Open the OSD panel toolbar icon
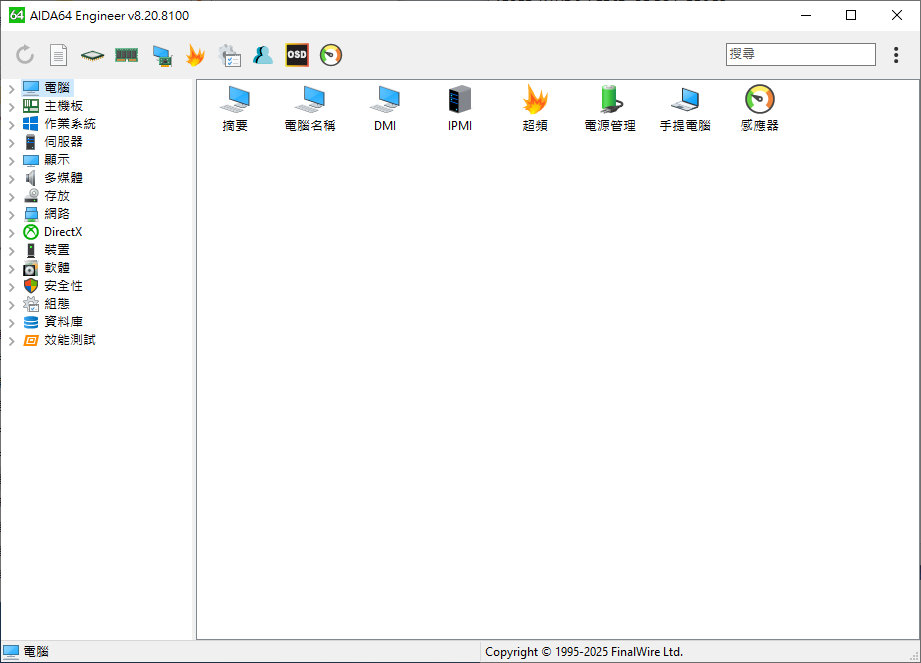The image size is (921, 663). click(x=297, y=55)
